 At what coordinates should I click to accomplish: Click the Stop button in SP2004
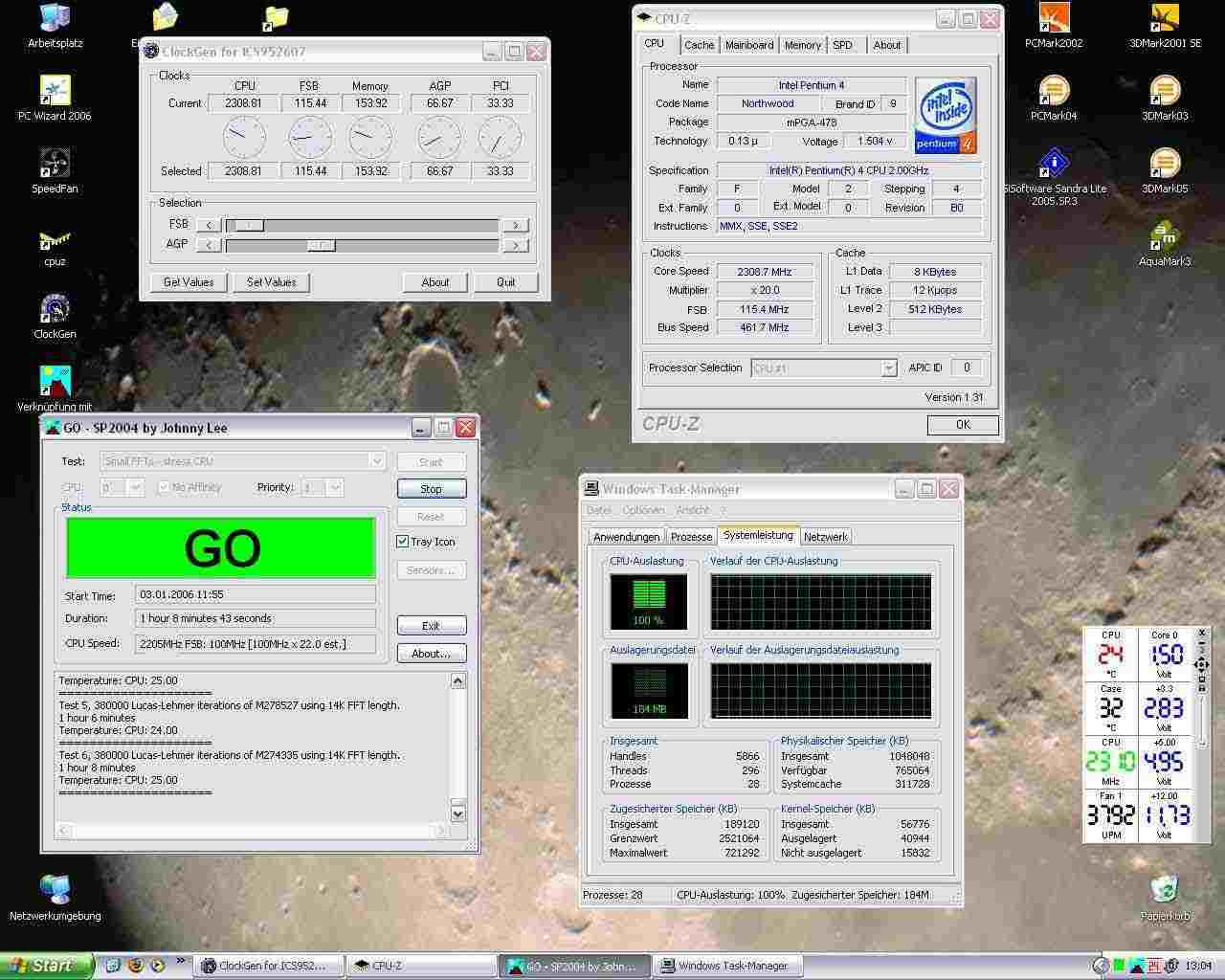pyautogui.click(x=431, y=489)
